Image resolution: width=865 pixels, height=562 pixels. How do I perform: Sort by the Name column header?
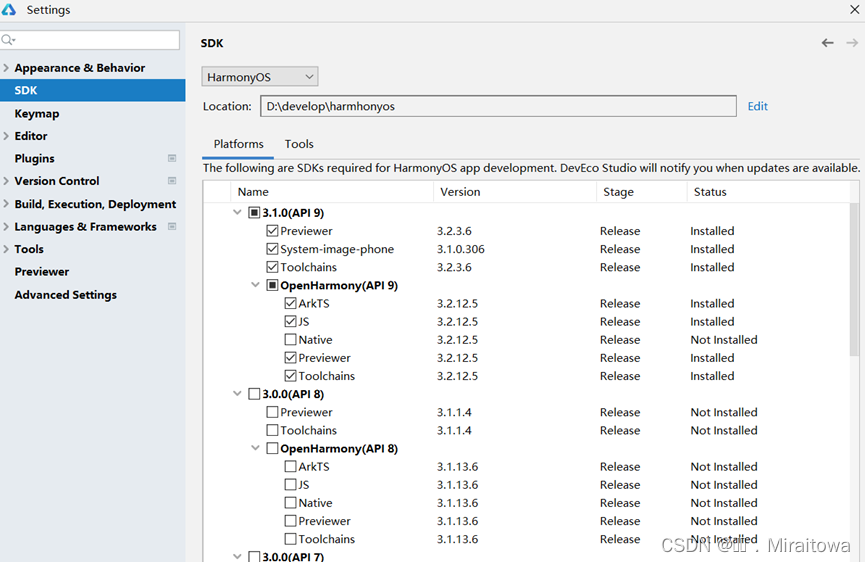tap(332, 192)
